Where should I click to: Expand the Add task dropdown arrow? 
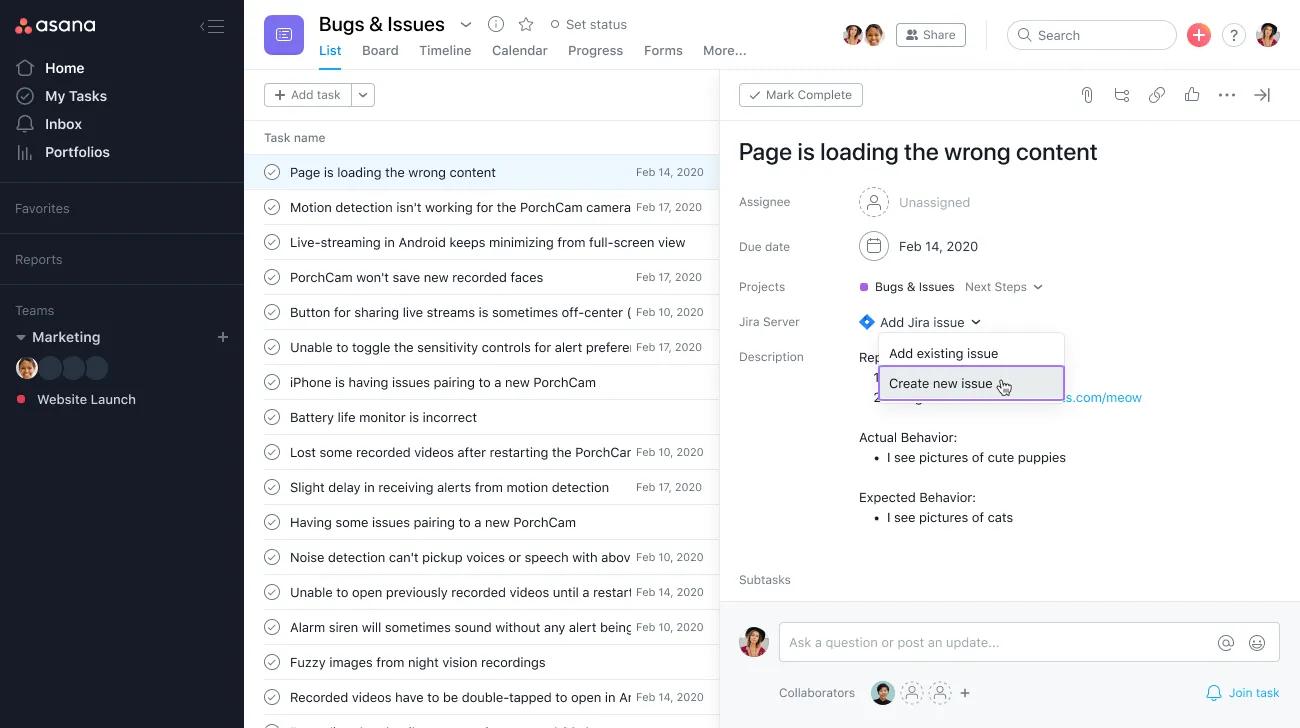click(x=362, y=94)
